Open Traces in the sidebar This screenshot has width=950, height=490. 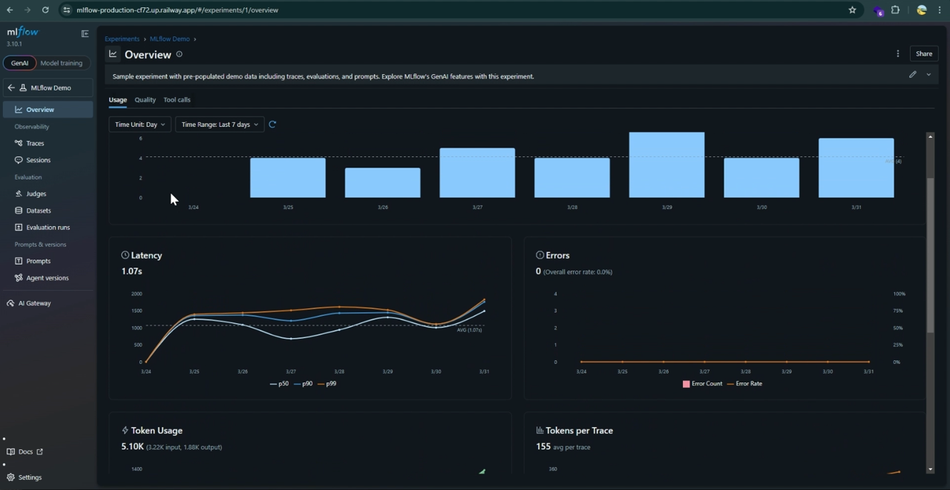coord(48,144)
